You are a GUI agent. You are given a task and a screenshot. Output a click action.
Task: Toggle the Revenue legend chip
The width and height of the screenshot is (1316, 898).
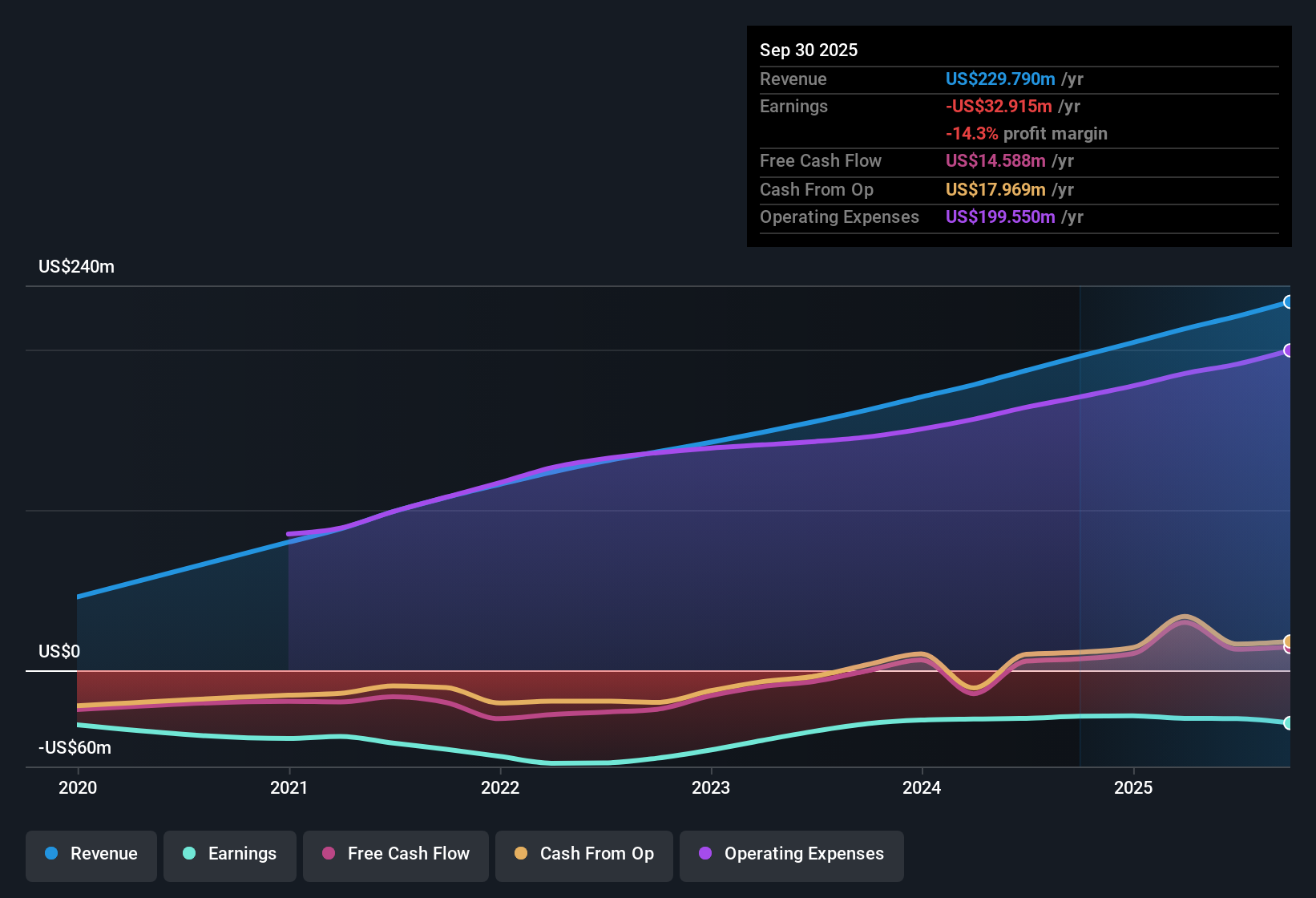point(91,854)
